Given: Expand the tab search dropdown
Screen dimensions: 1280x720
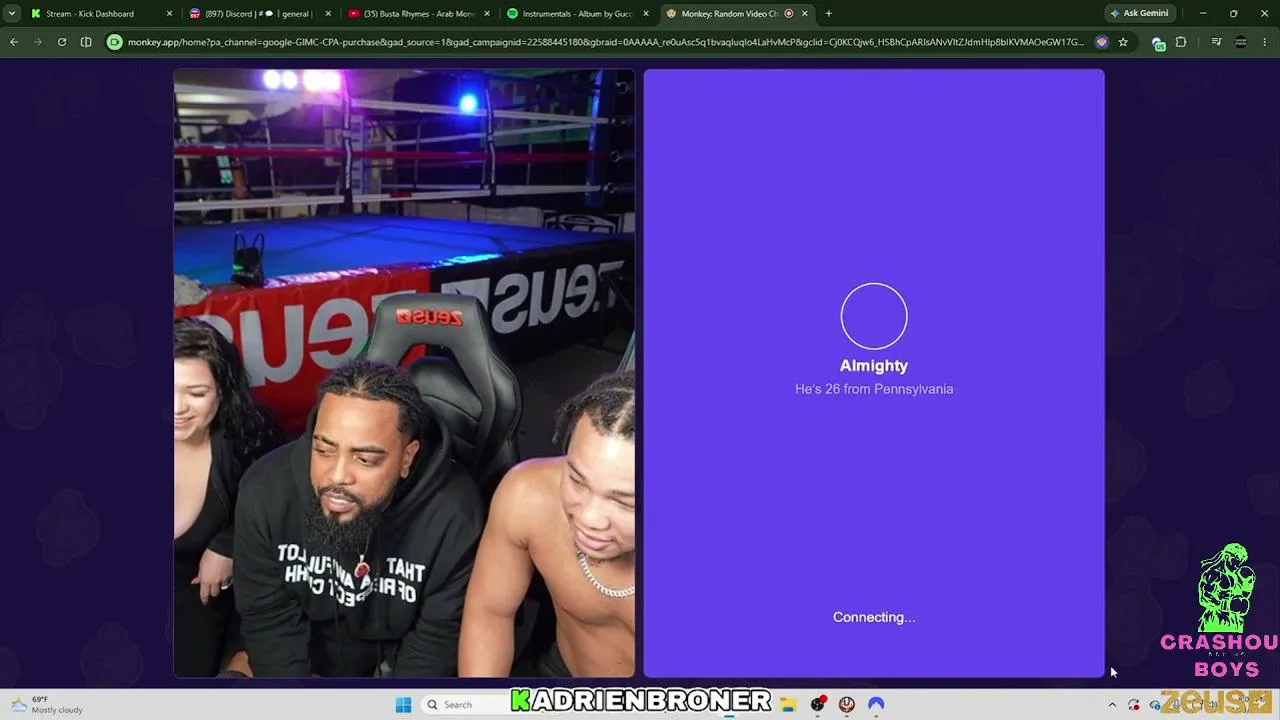Looking at the screenshot, I should (12, 14).
